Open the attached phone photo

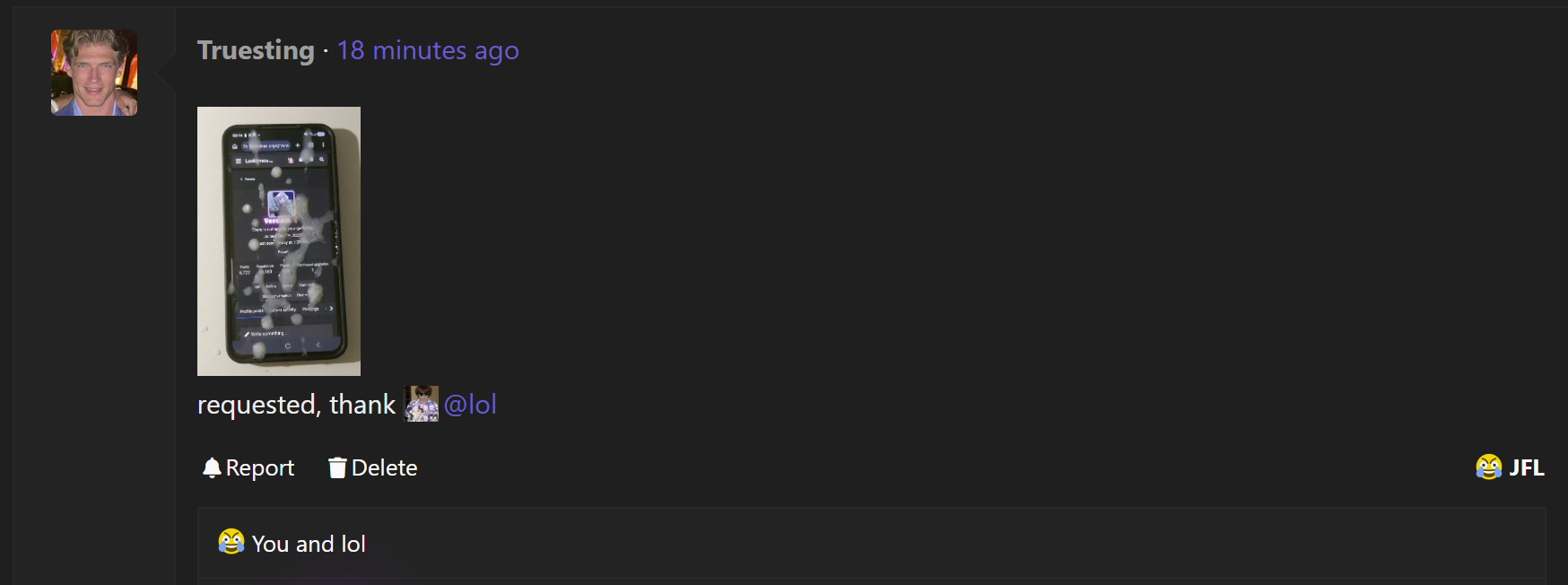(279, 240)
